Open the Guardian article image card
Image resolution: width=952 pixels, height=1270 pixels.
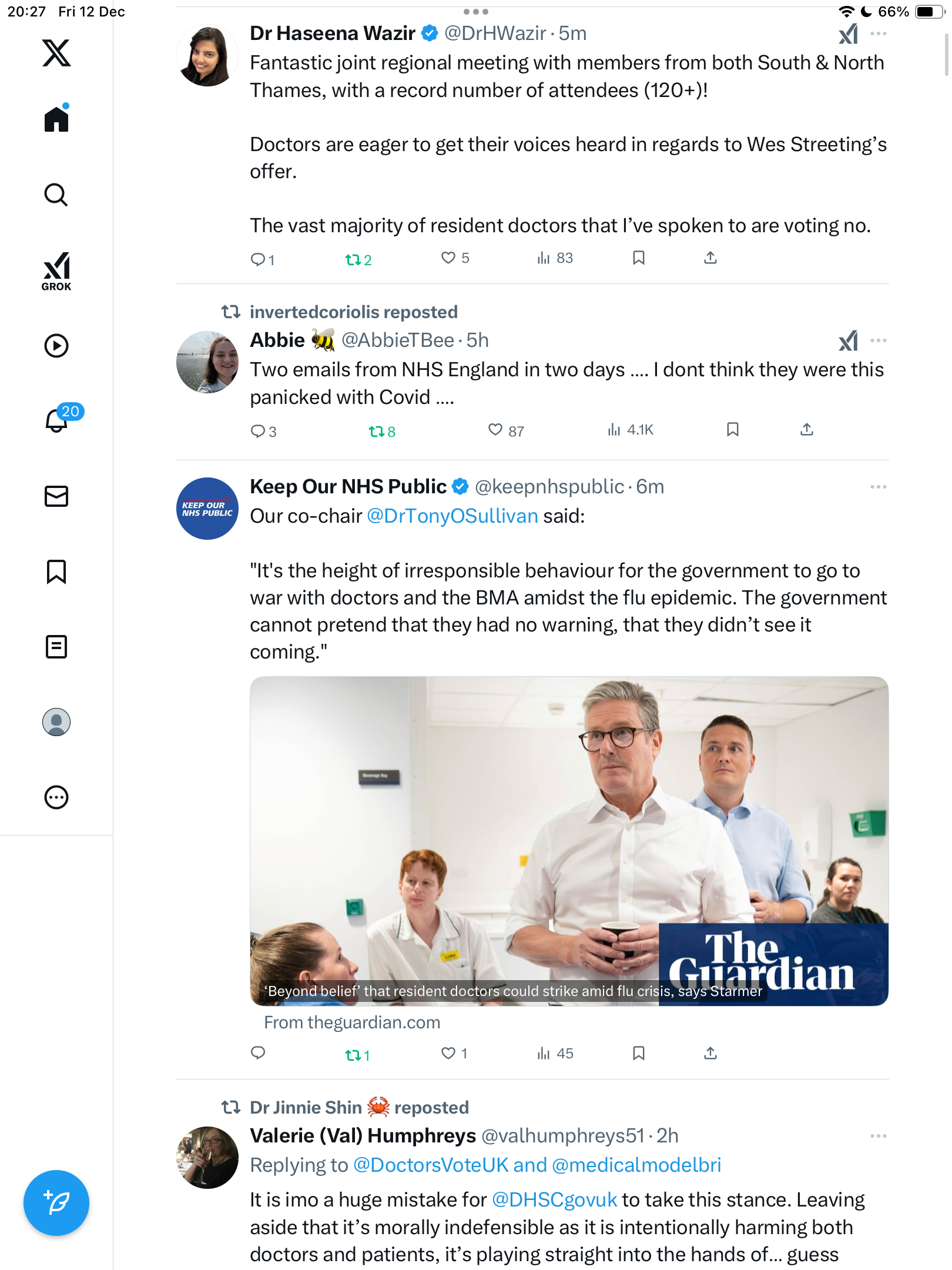point(569,841)
